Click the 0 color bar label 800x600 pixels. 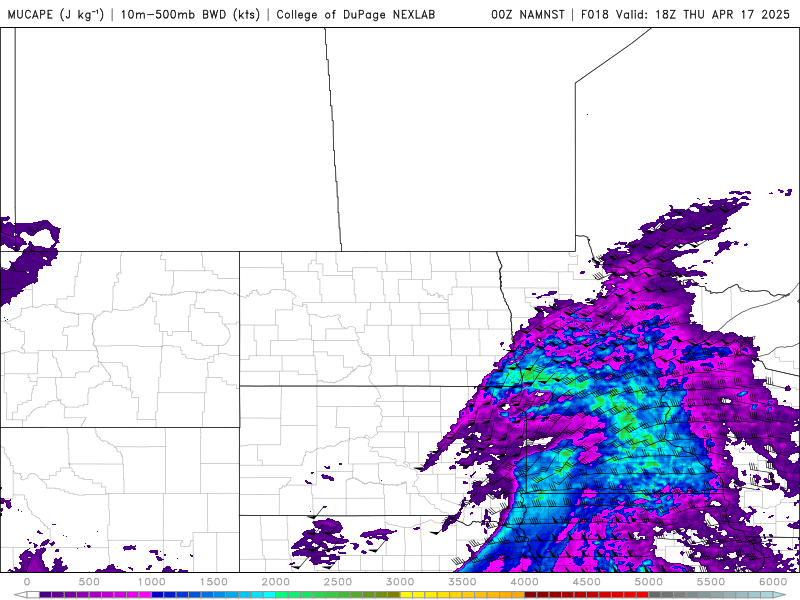pos(27,582)
